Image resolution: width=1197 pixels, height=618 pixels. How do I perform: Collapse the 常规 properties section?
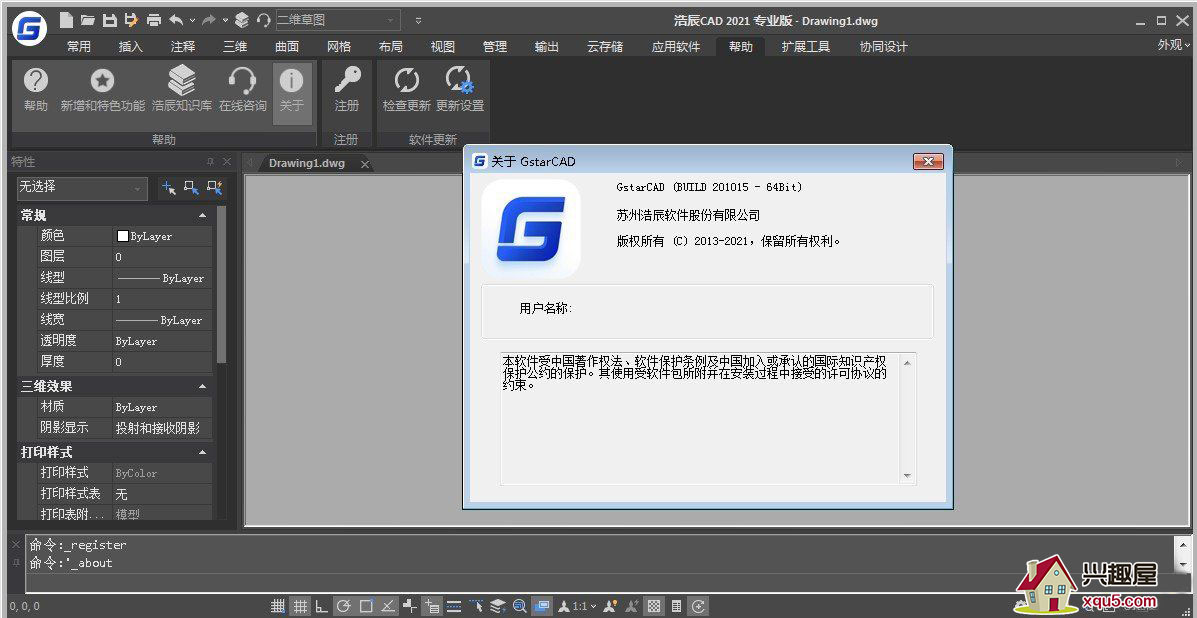(x=202, y=216)
